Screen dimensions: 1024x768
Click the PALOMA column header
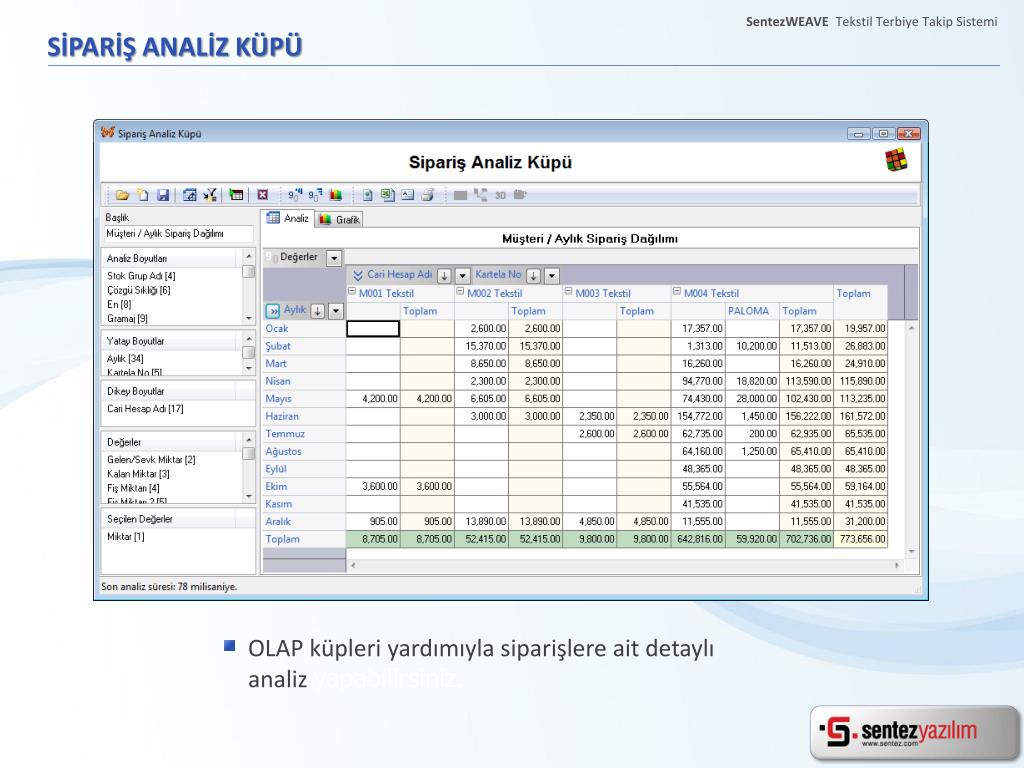752,311
